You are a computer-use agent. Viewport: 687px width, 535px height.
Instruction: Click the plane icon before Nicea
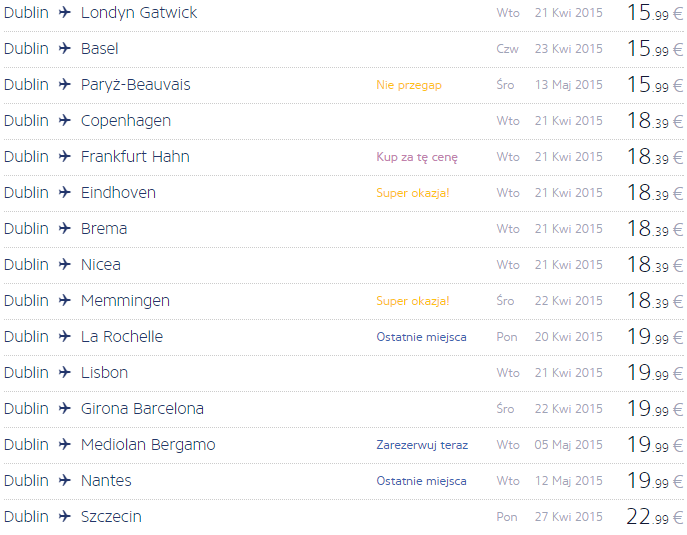click(x=64, y=264)
